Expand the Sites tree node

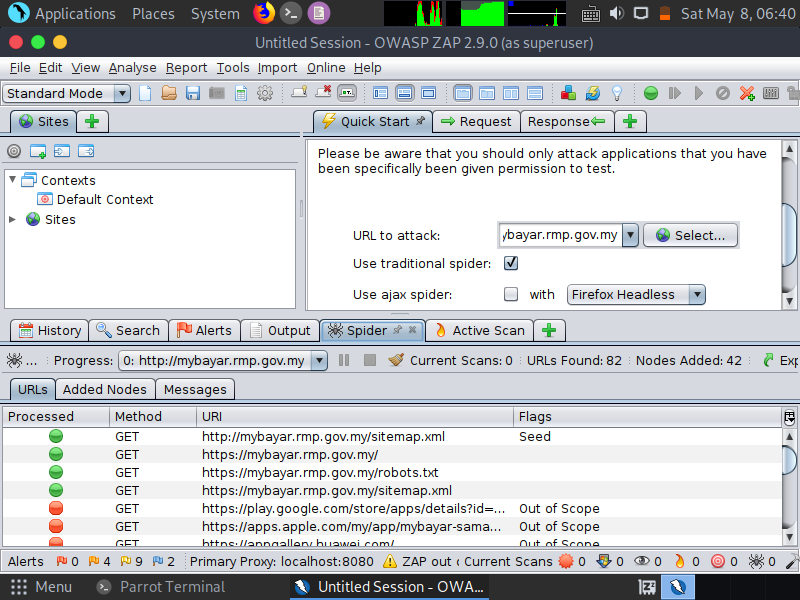pos(12,219)
